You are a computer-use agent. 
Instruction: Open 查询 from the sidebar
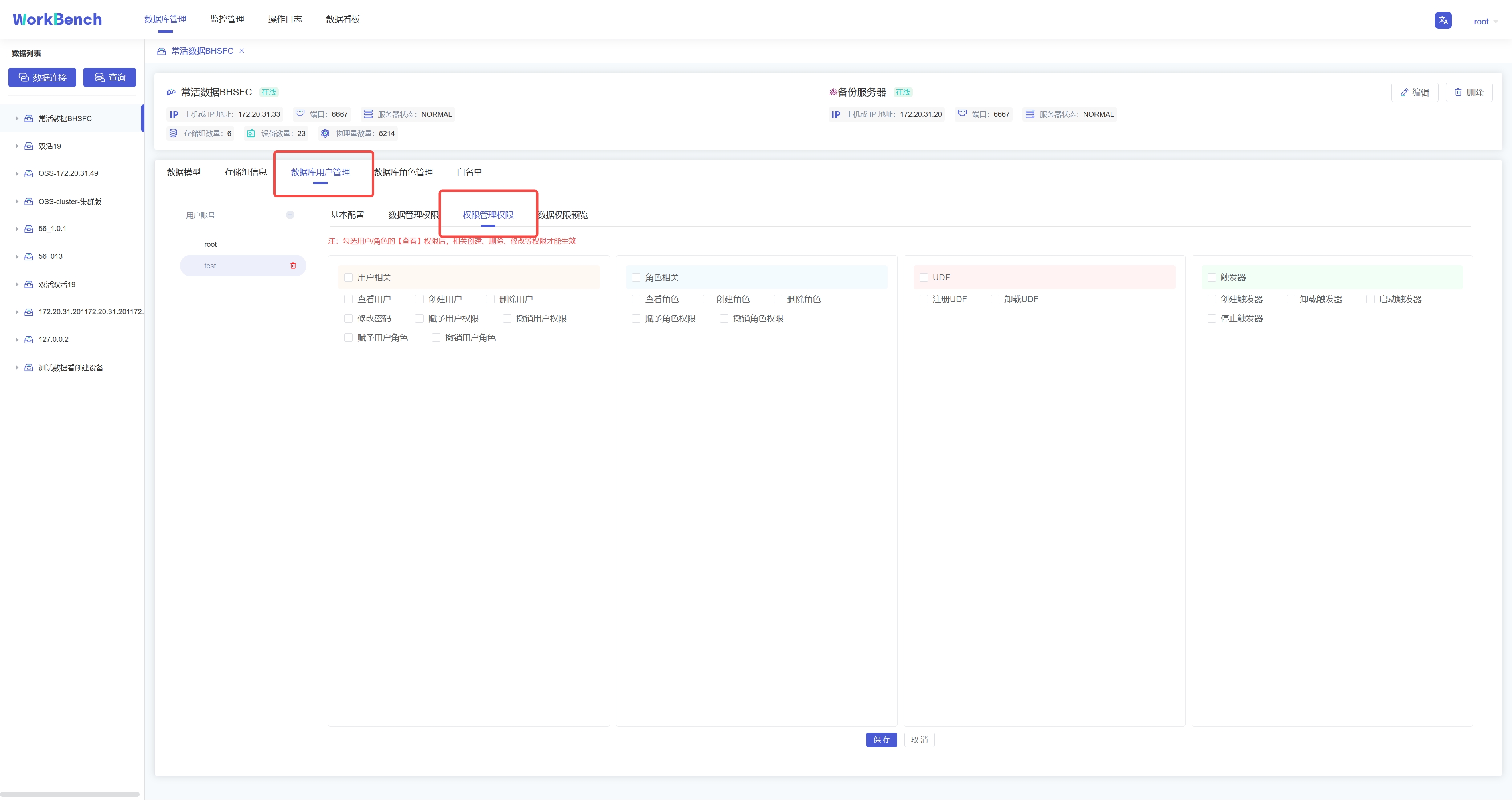(109, 77)
